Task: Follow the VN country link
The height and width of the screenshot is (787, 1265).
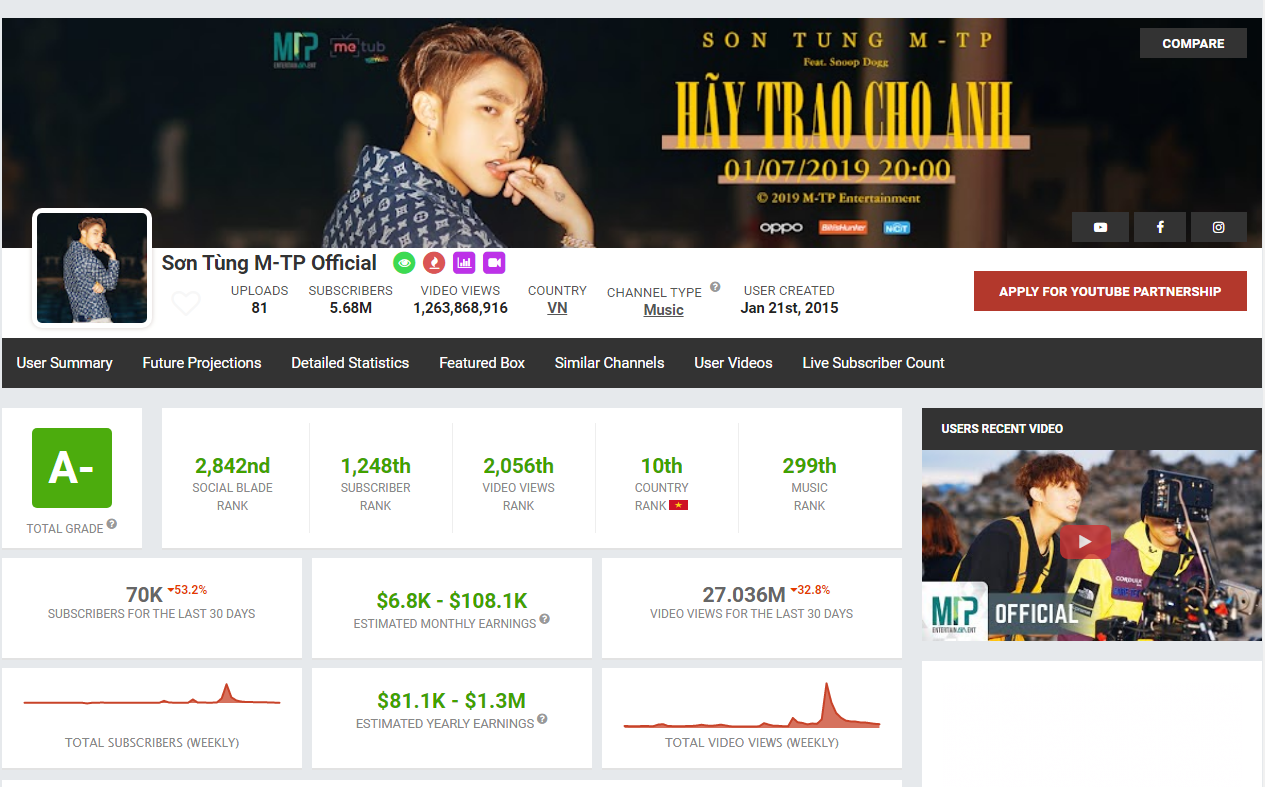Action: tap(557, 308)
